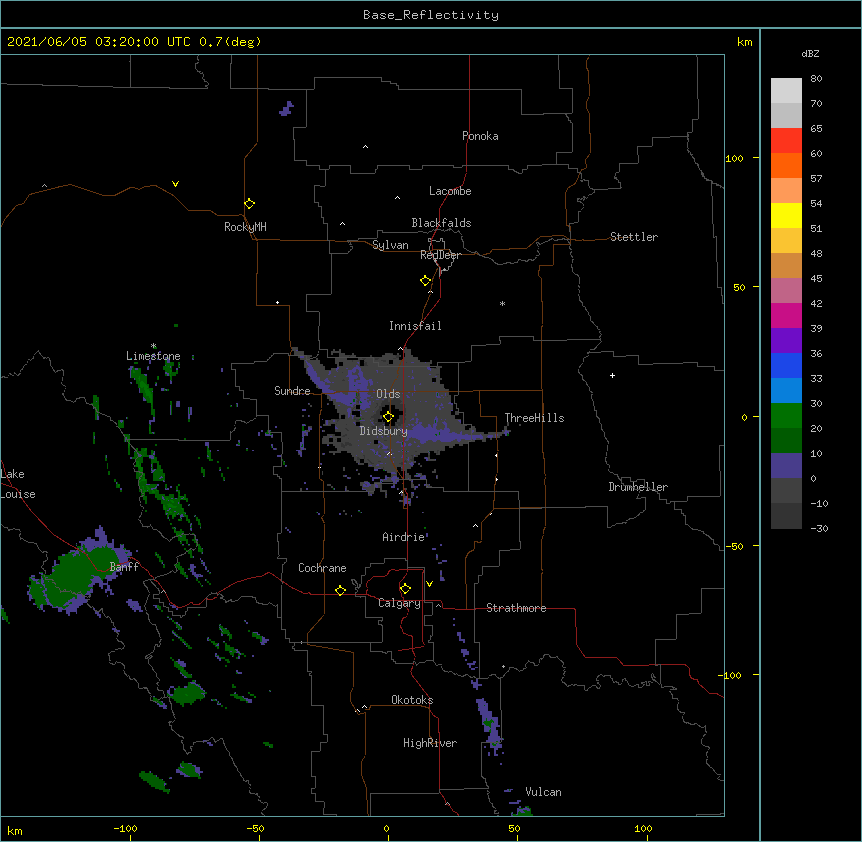This screenshot has height=842, width=862.
Task: Click the yellow diamond marker south of Red Deer
Action: [425, 281]
